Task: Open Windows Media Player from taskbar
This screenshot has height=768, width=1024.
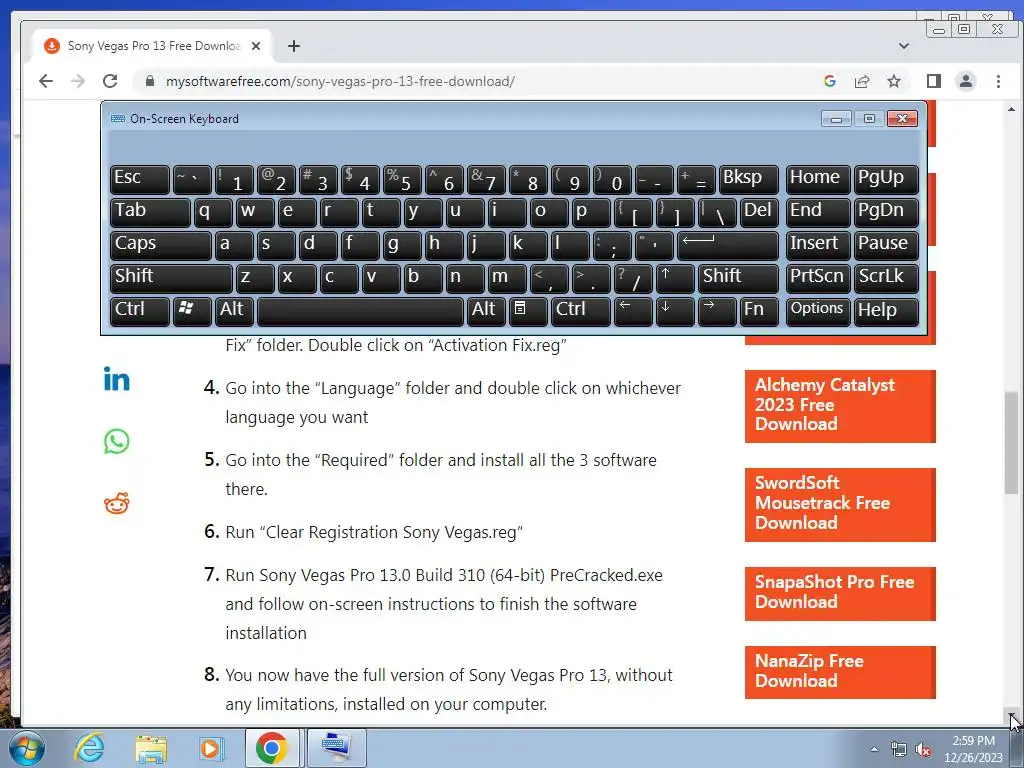Action: (x=211, y=749)
